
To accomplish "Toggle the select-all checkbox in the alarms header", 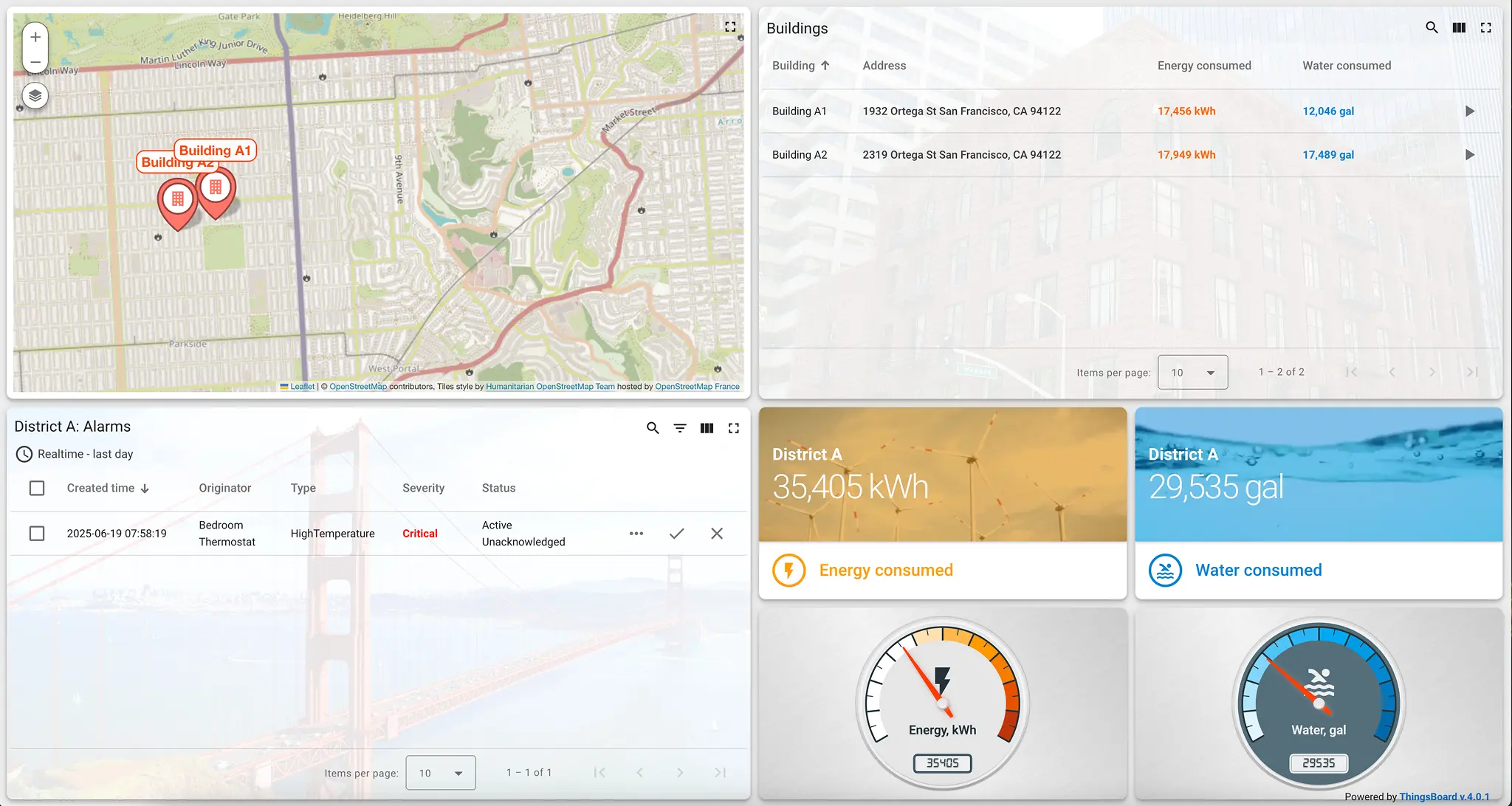I will [x=37, y=488].
